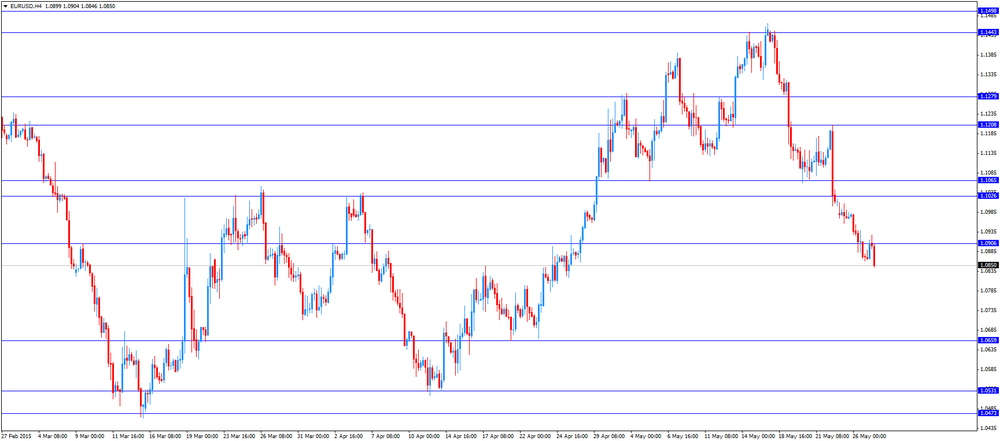Screen dimensions: 1000x441
Task: Select the 1.1026 blue price label
Action: (x=988, y=196)
